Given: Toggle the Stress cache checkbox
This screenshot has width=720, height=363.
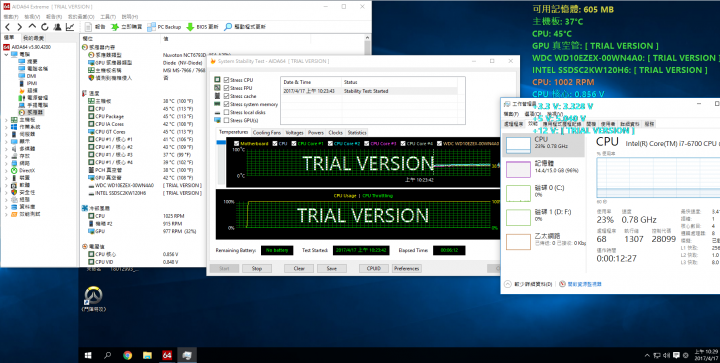Looking at the screenshot, I should [226, 96].
